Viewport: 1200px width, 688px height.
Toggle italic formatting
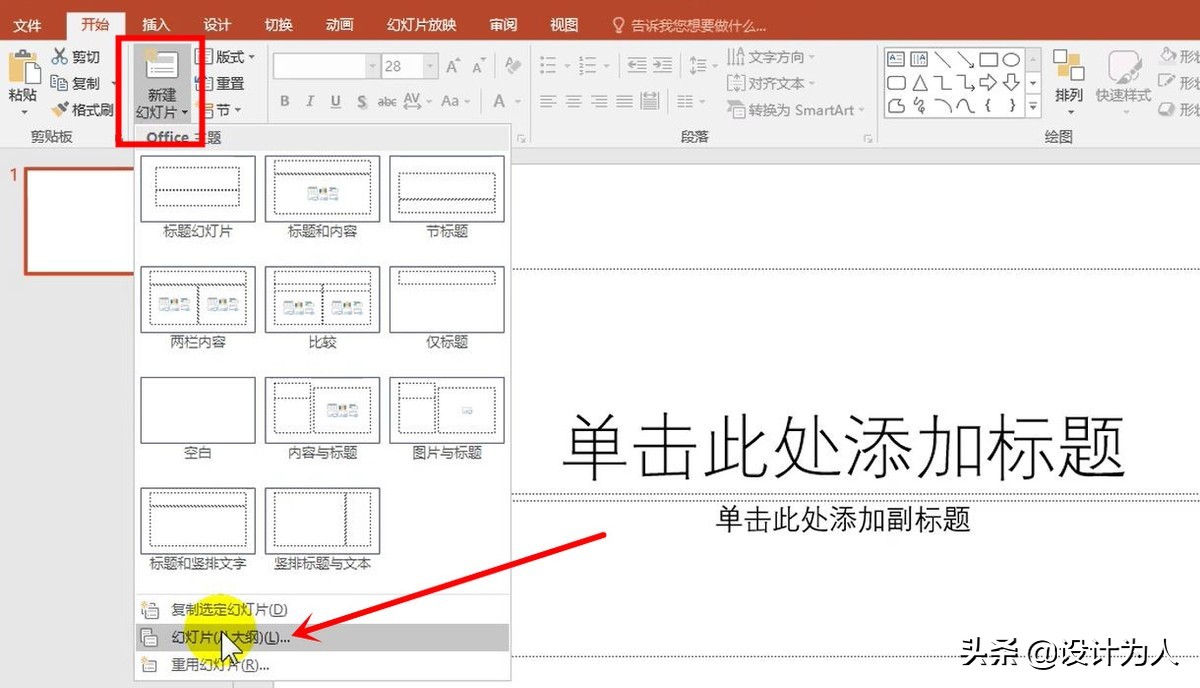pyautogui.click(x=310, y=101)
